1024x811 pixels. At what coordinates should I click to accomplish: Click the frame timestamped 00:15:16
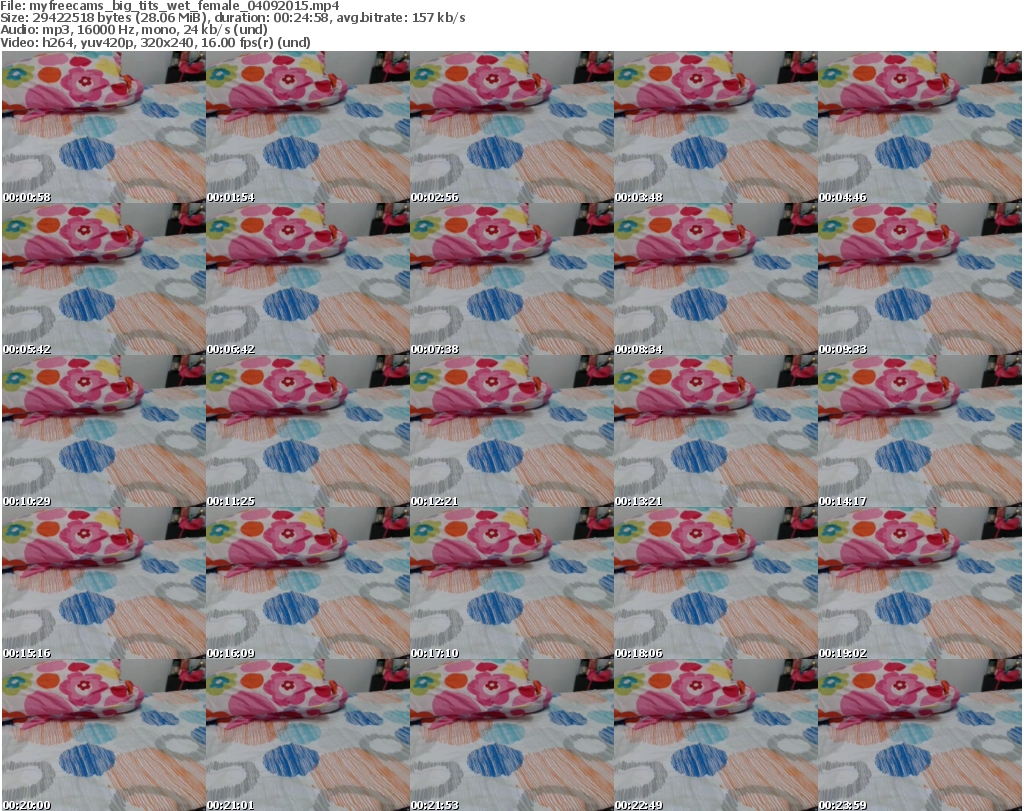click(x=104, y=583)
